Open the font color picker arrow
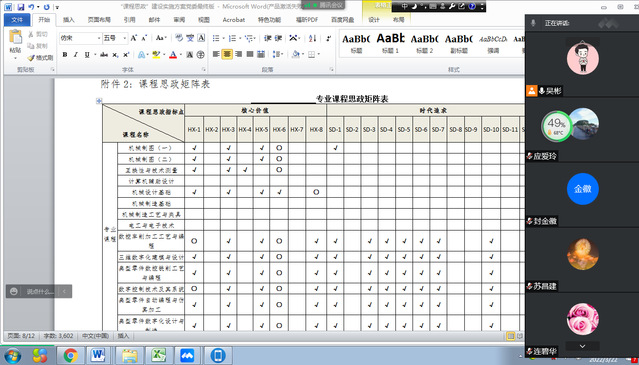The height and width of the screenshot is (365, 639). coord(180,55)
